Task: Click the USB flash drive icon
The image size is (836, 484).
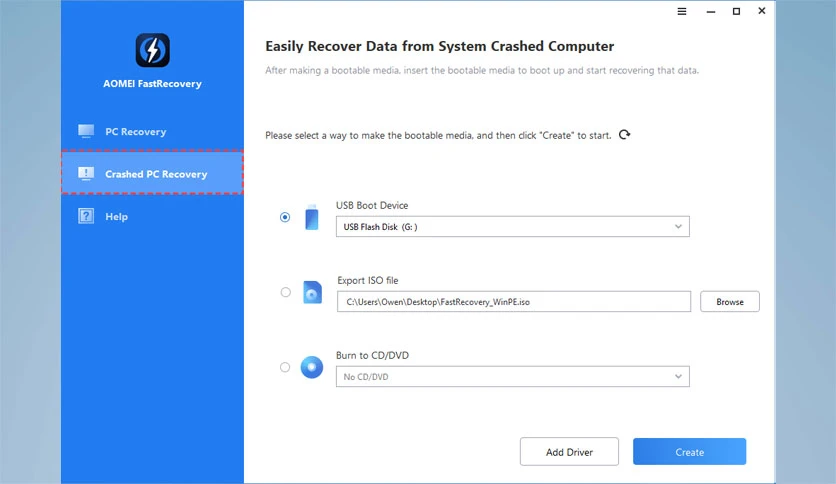Action: click(x=311, y=217)
